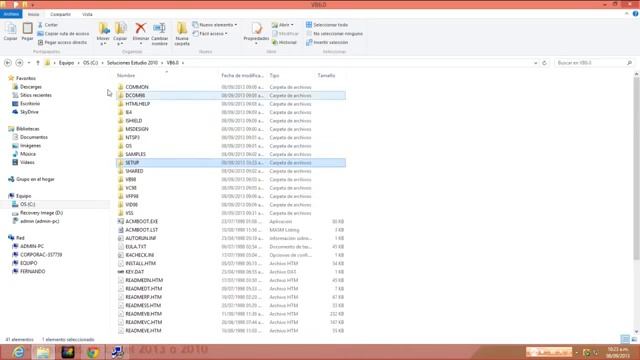Select the KEY.DAT file
The image size is (640, 360).
[x=231, y=272]
